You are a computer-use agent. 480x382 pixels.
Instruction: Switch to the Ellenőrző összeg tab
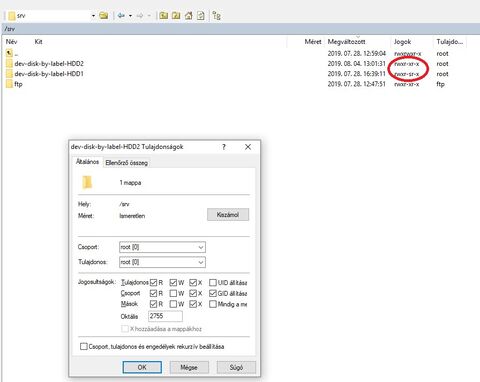pyautogui.click(x=126, y=163)
